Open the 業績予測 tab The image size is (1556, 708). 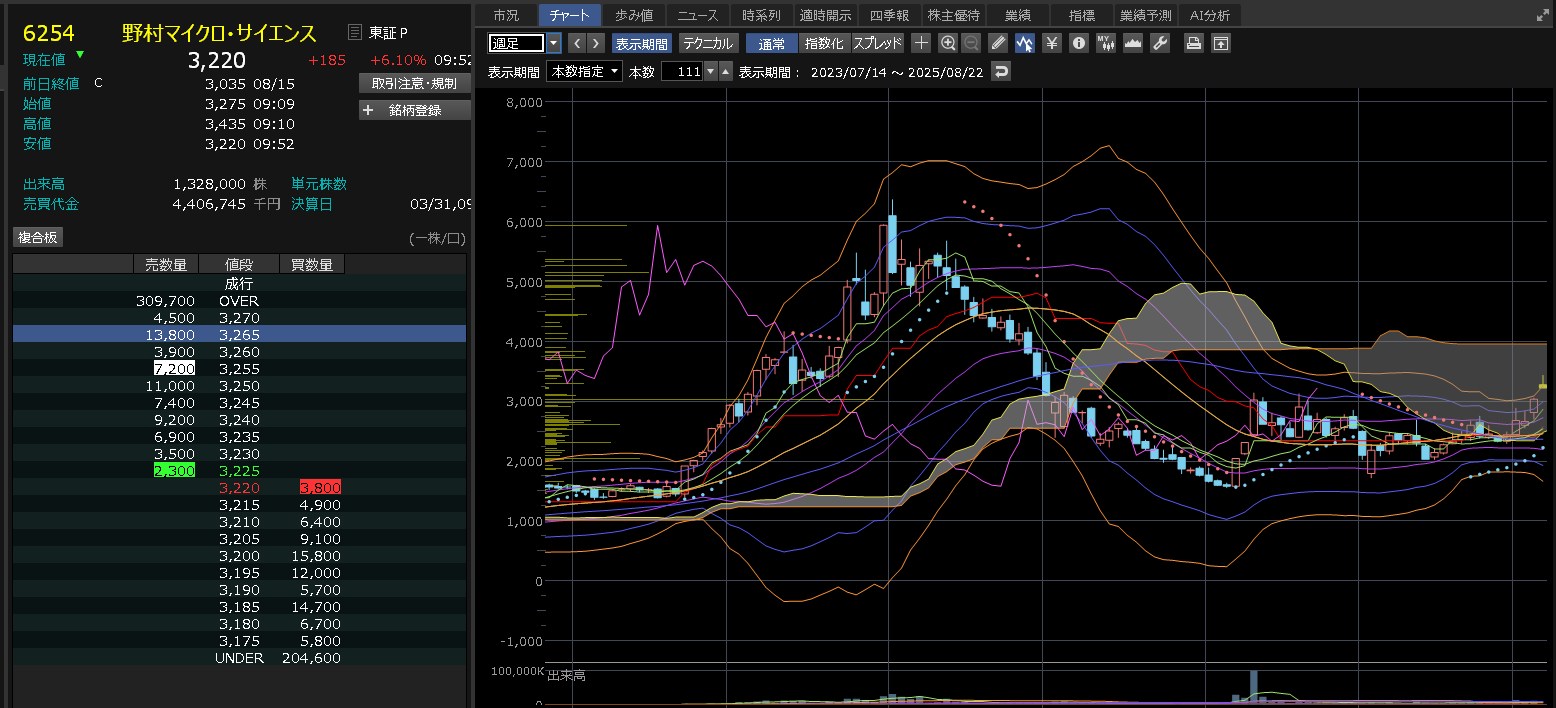tap(1146, 15)
